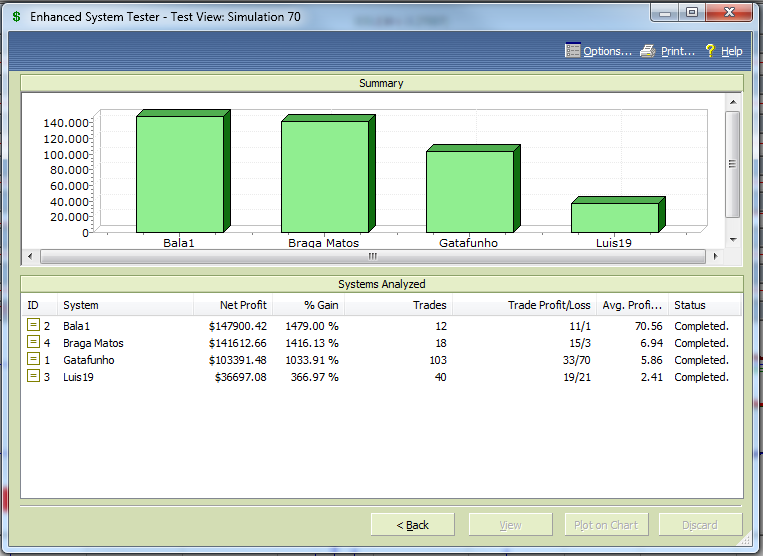This screenshot has width=763, height=556.
Task: Click the 366.97 % gain value
Action: [315, 377]
